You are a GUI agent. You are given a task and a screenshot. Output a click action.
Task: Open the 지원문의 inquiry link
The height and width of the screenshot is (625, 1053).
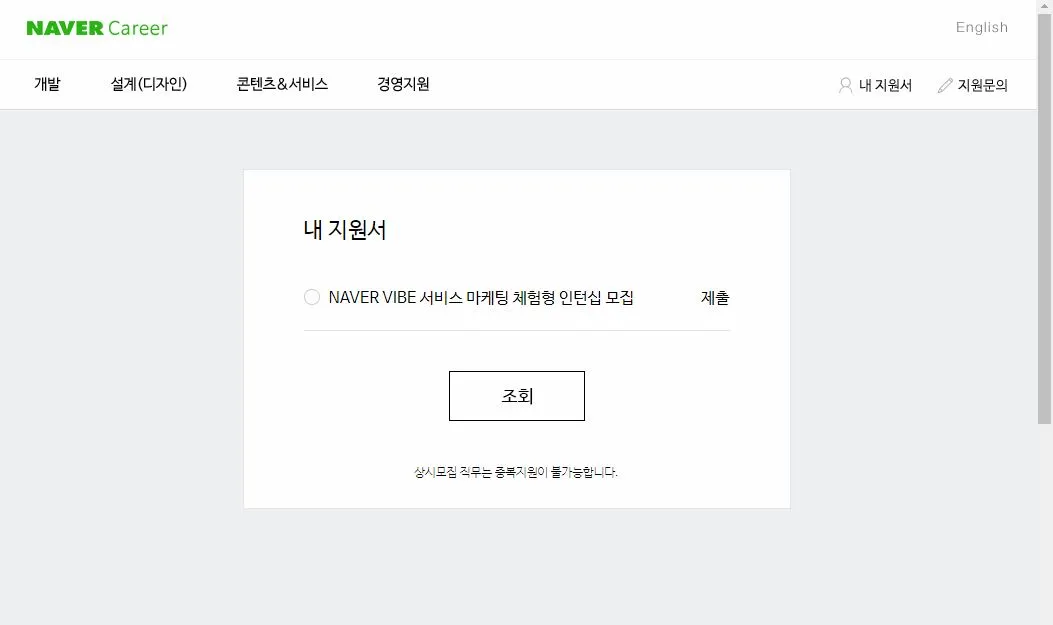click(x=982, y=85)
